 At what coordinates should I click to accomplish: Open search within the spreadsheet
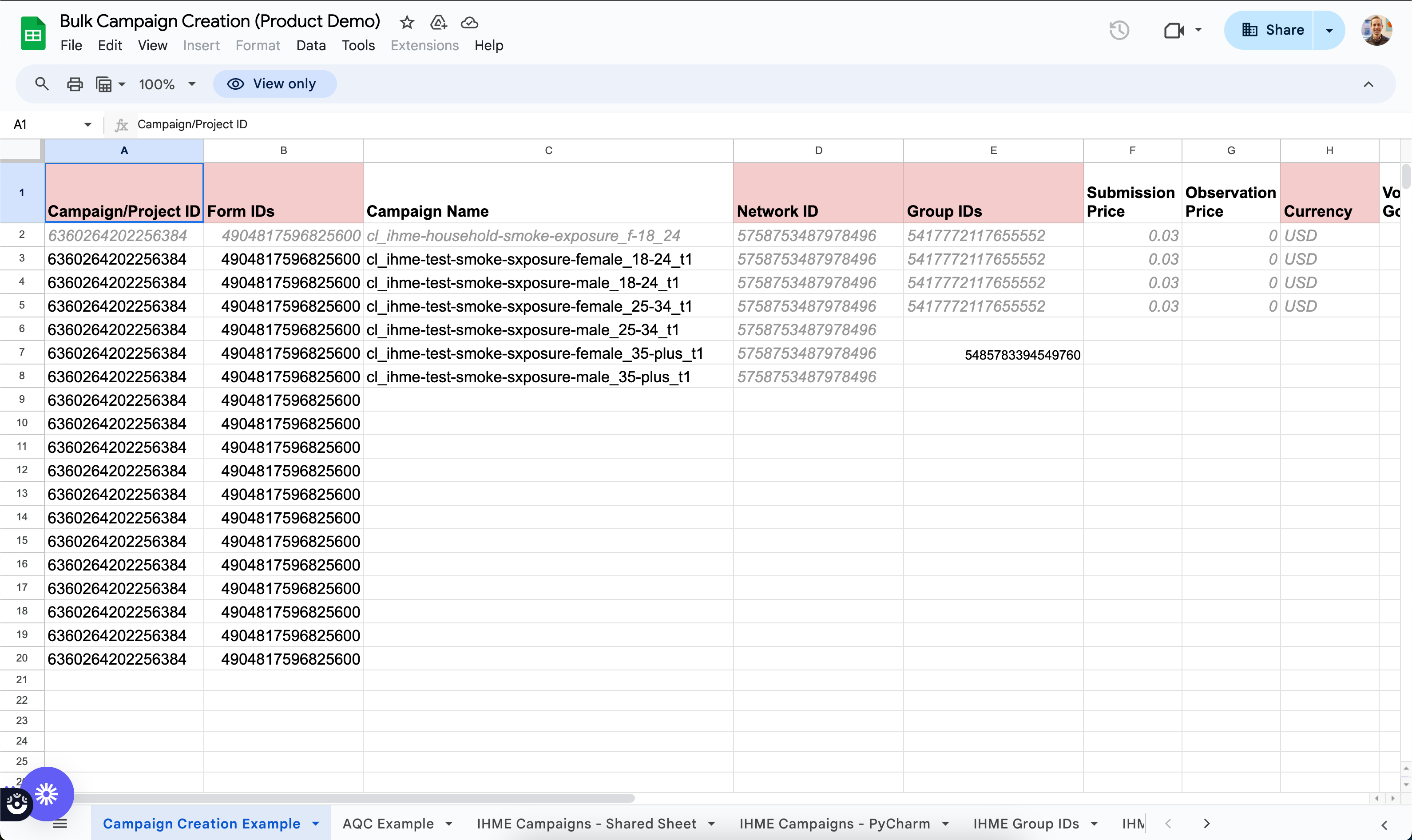pyautogui.click(x=41, y=83)
